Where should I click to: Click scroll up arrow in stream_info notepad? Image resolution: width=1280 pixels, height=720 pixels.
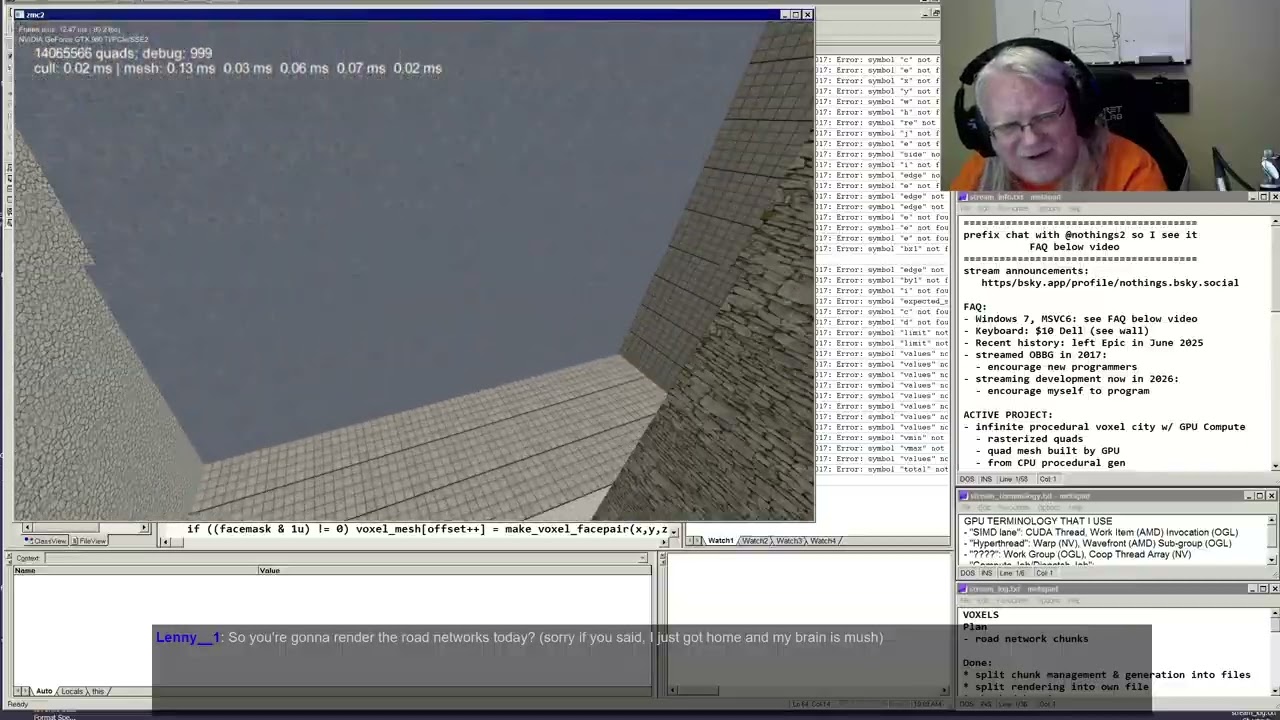(1273, 219)
